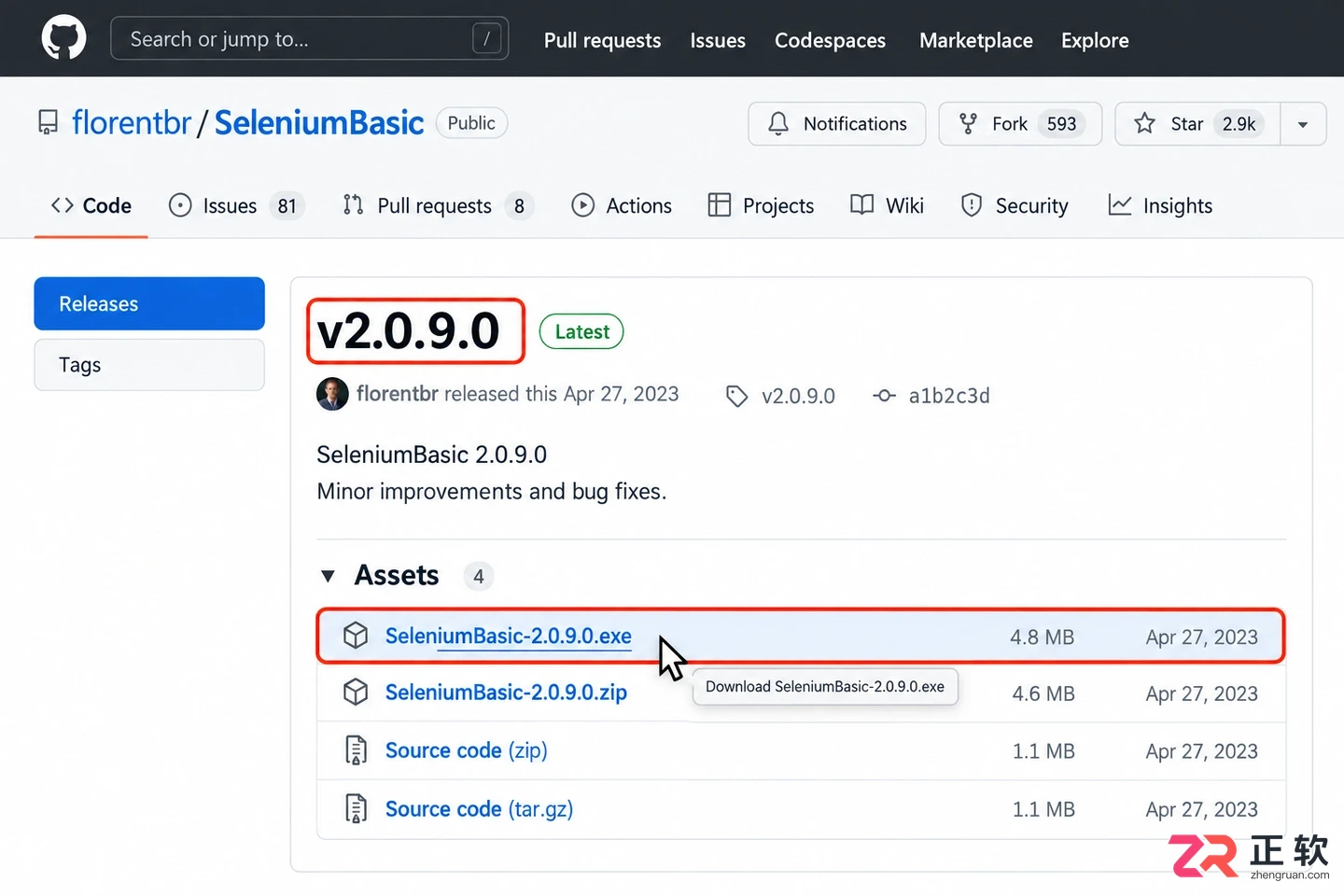Viewport: 1344px width, 896px height.
Task: Click the release date Apr 27, 2023 text
Action: click(621, 394)
